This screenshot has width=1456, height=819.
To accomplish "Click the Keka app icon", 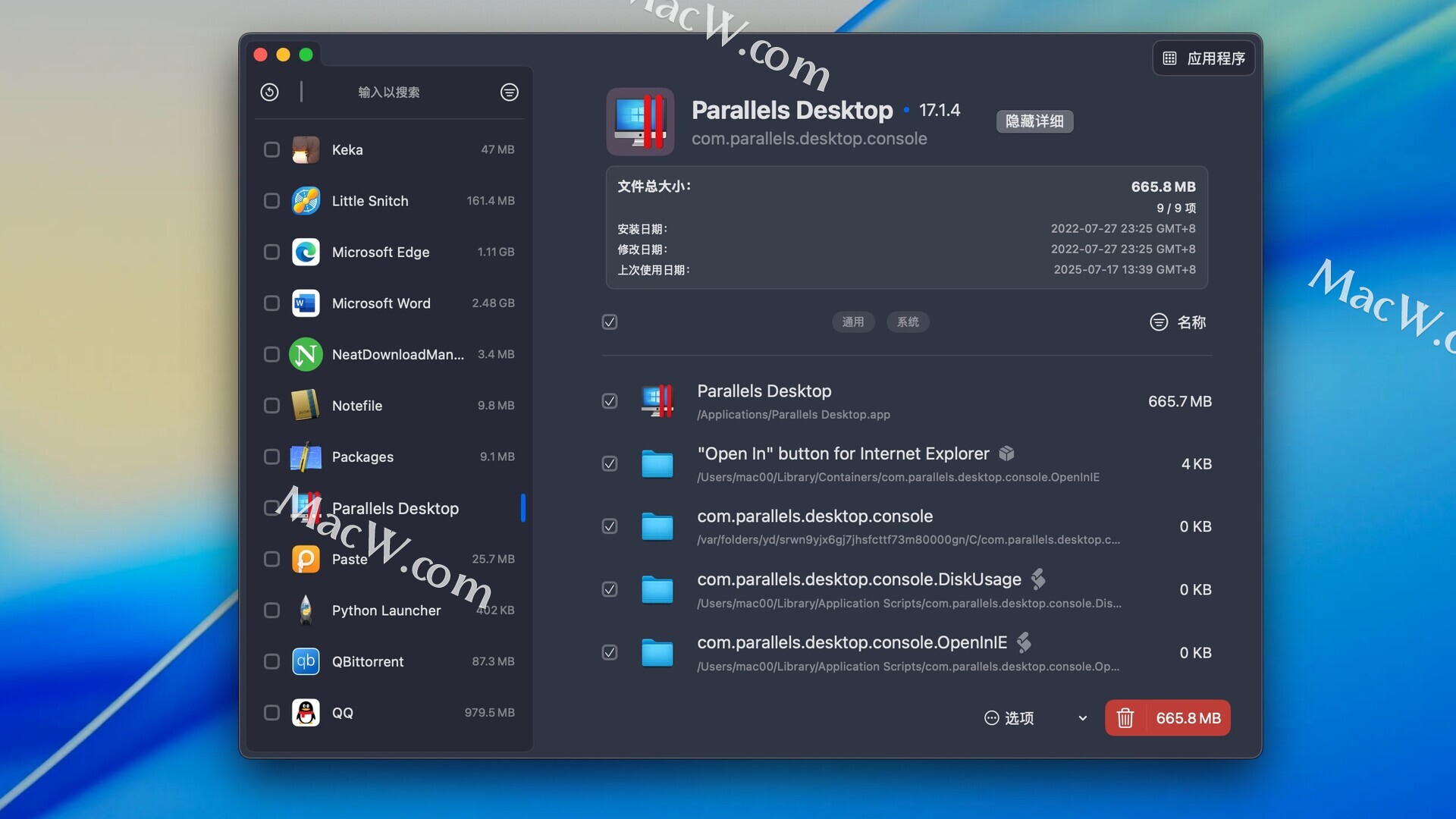I will (306, 149).
